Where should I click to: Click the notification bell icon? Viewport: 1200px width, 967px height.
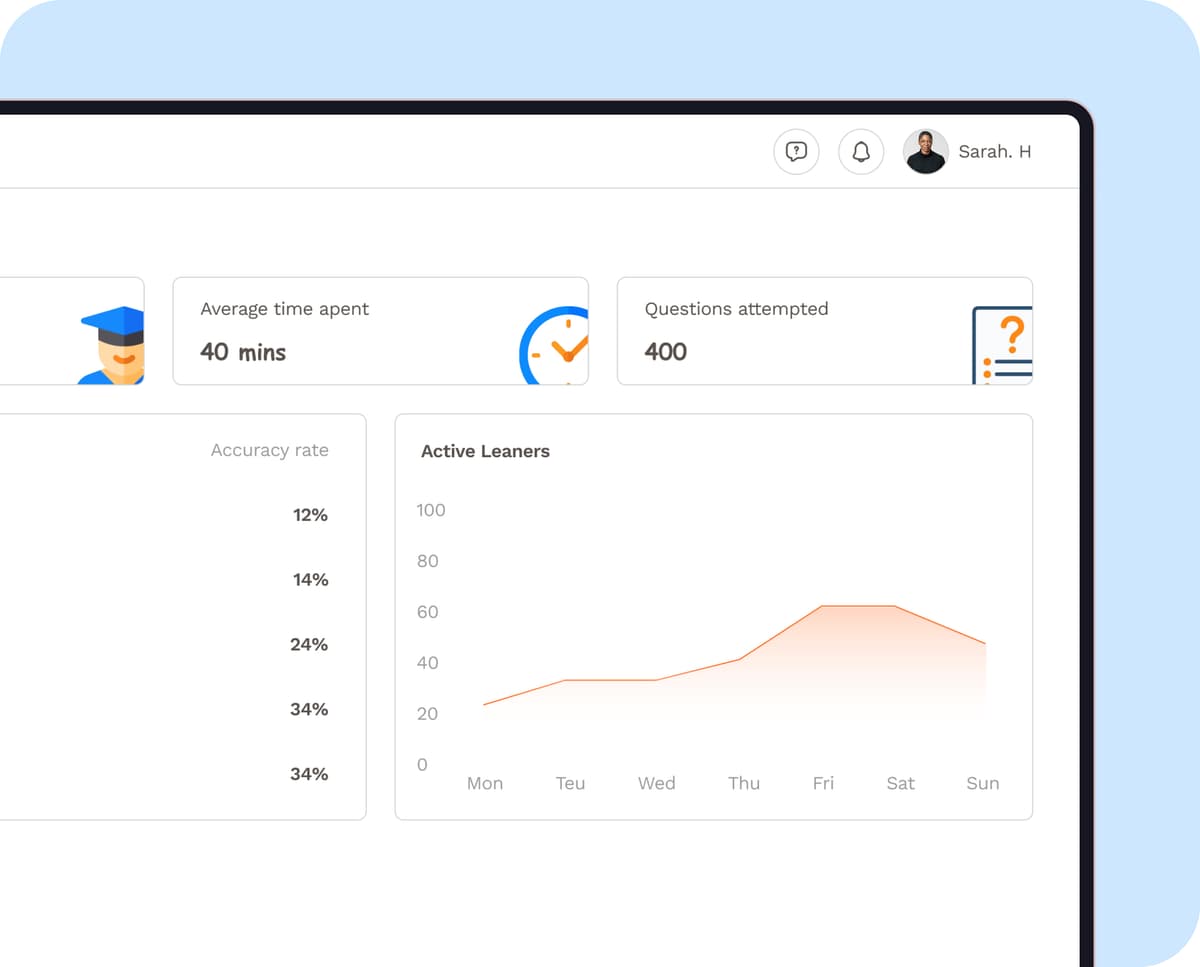pos(861,151)
